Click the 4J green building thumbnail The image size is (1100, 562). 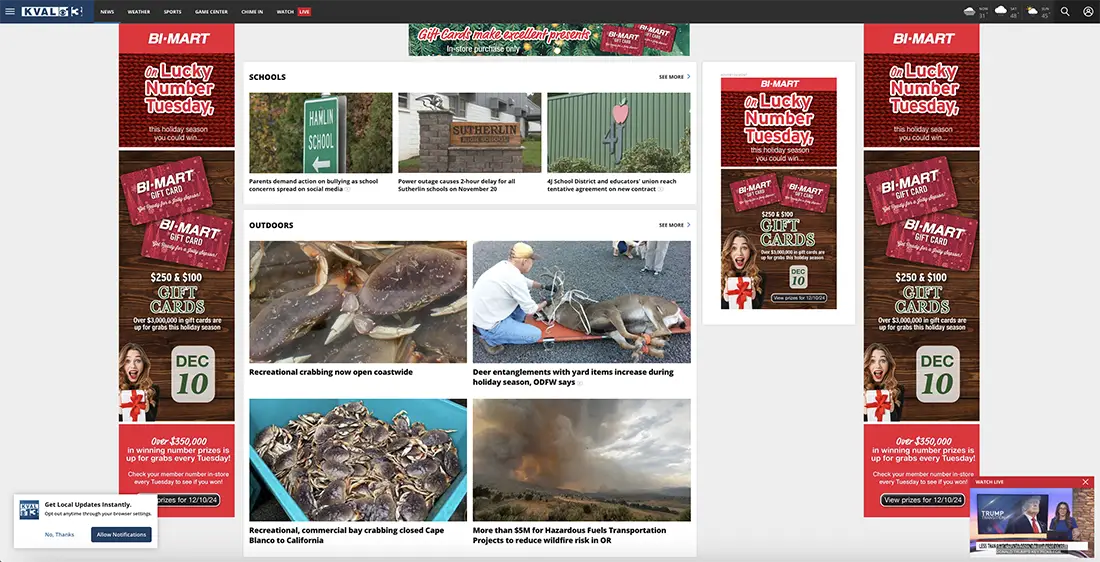(x=619, y=133)
